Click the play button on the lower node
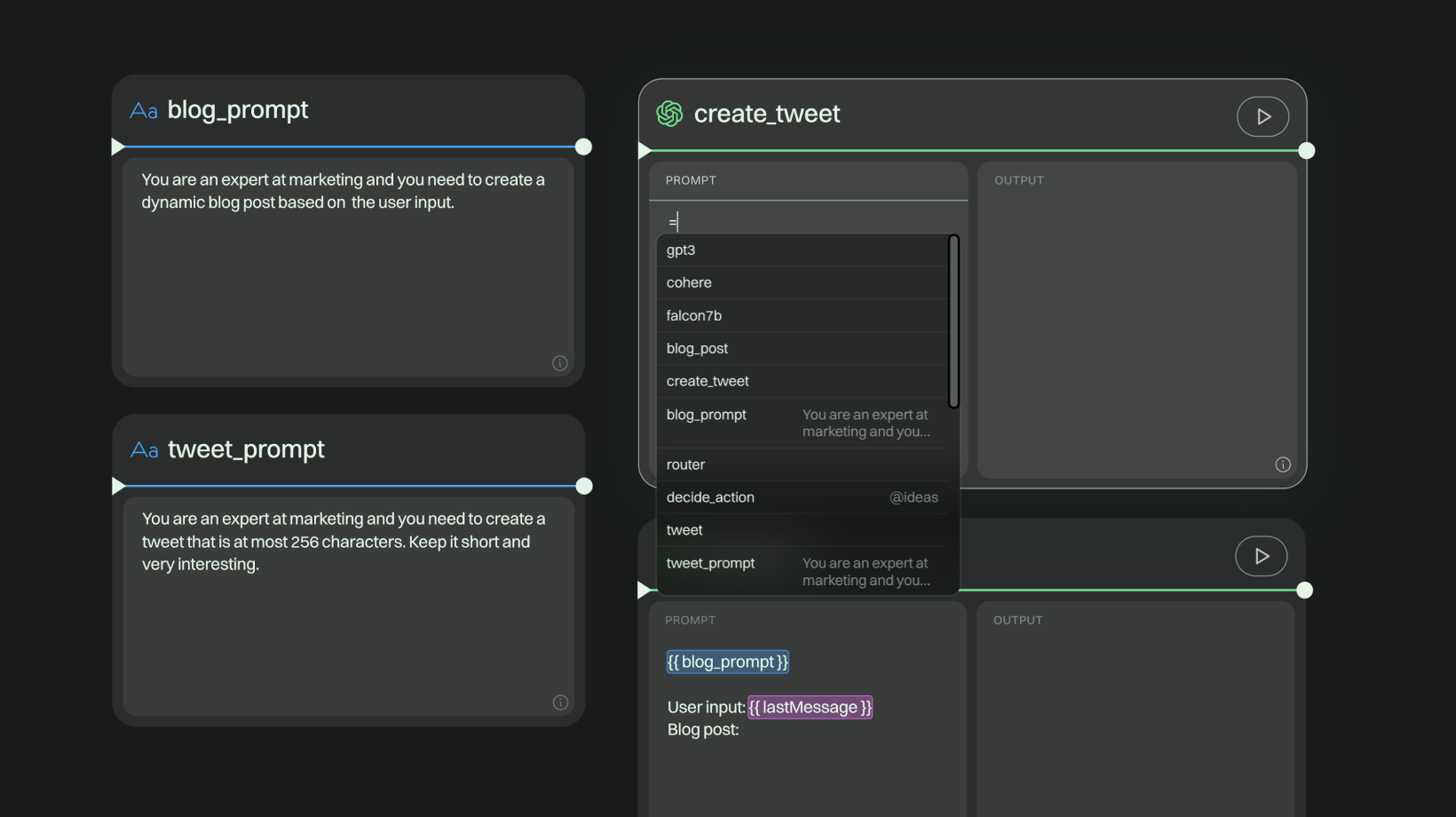1456x817 pixels. coord(1261,556)
